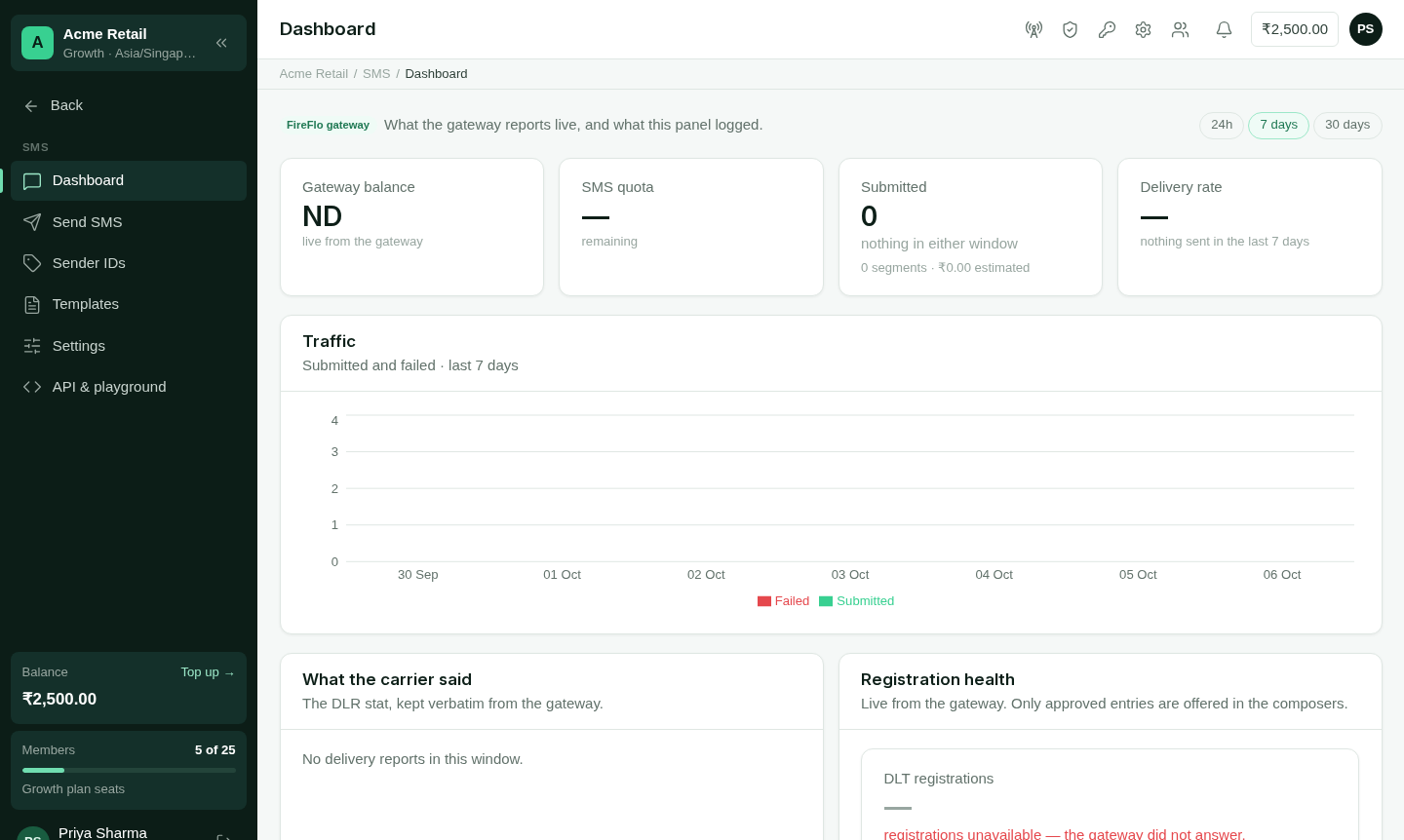Screen dimensions: 1404x840
Task: Toggle Submitted series in chart legend
Action: [x=857, y=601]
